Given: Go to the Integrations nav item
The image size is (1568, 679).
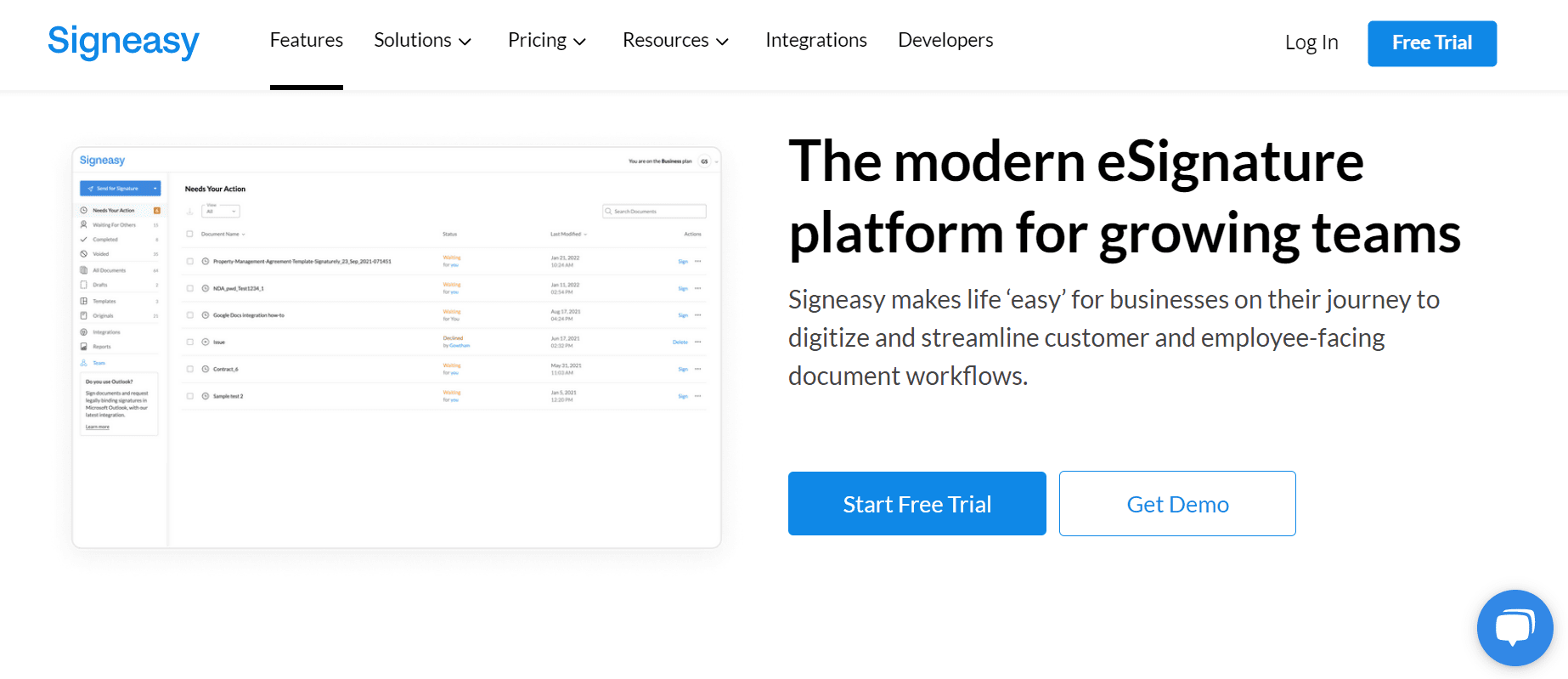Looking at the screenshot, I should (815, 41).
